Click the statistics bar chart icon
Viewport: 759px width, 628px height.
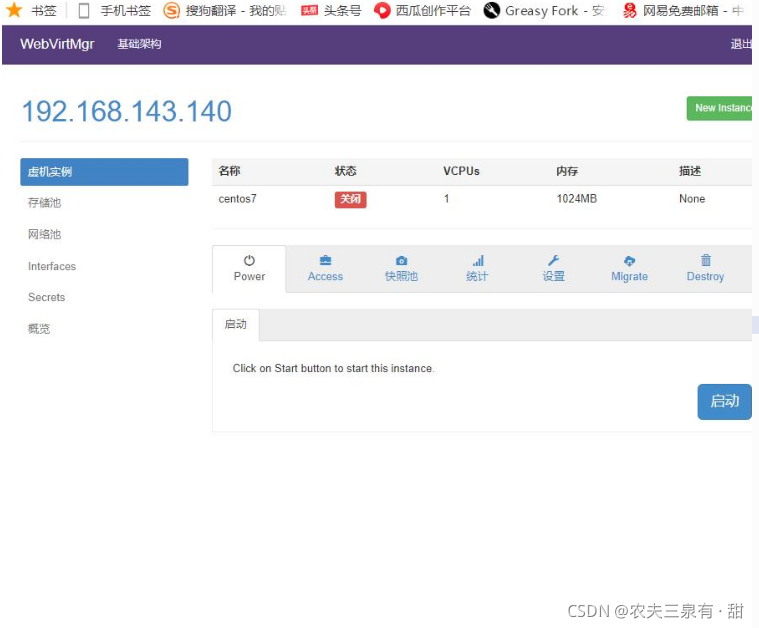478,260
